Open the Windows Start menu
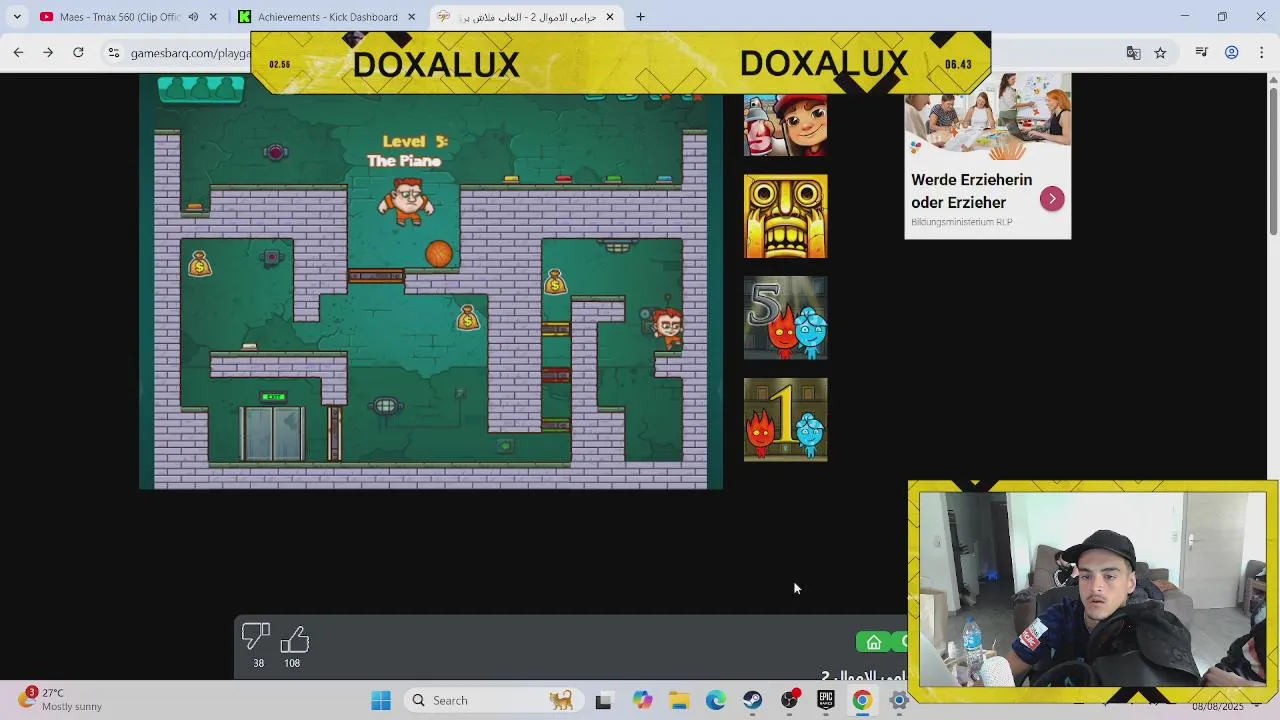Screen dimensions: 1280x720 pos(381,701)
